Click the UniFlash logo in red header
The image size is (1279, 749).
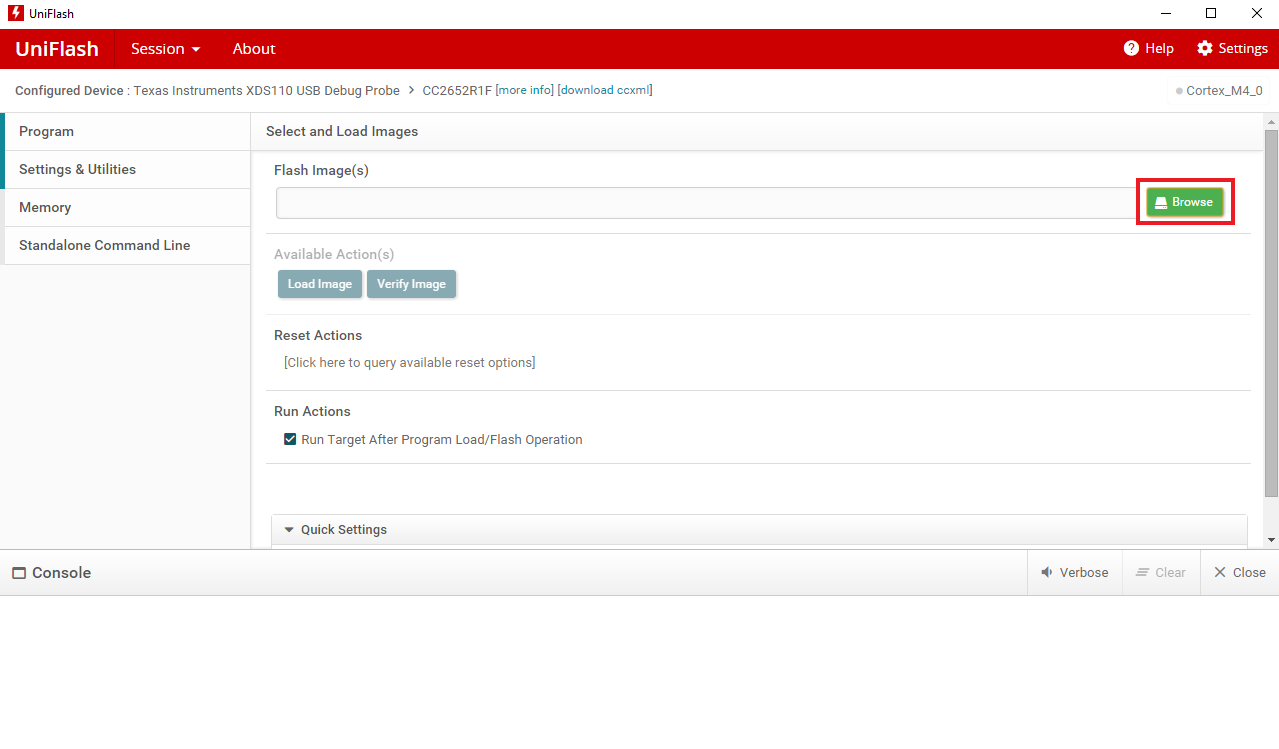57,49
